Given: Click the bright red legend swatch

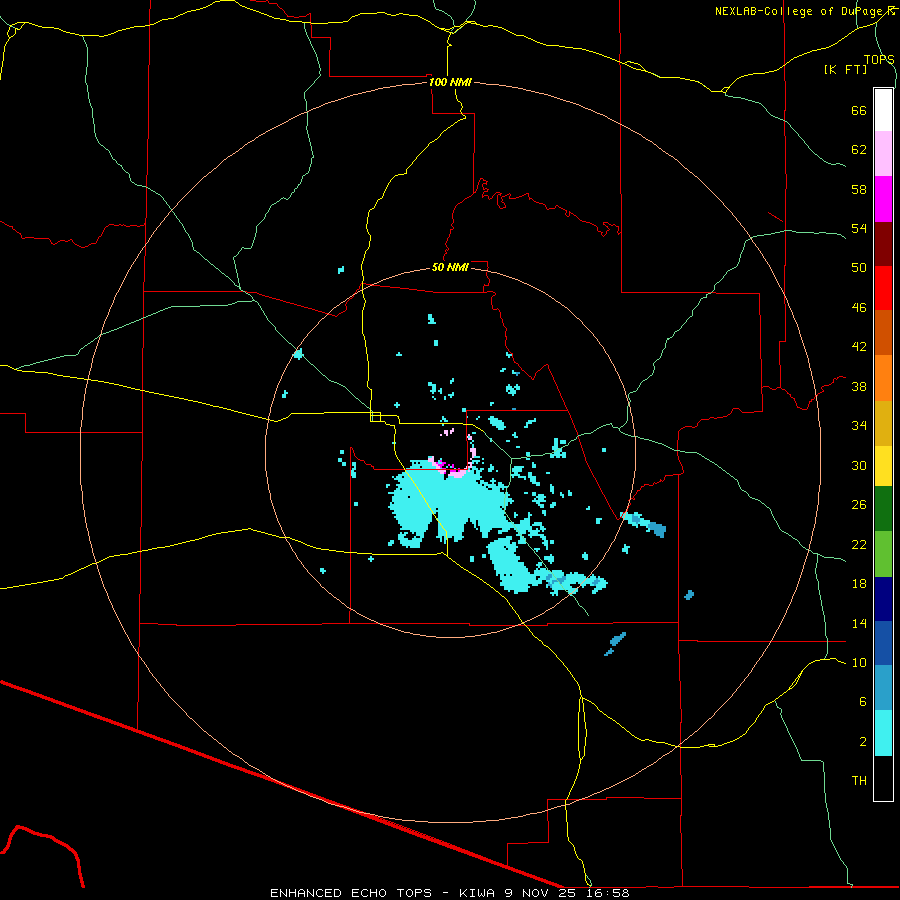Looking at the screenshot, I should pyautogui.click(x=883, y=288).
